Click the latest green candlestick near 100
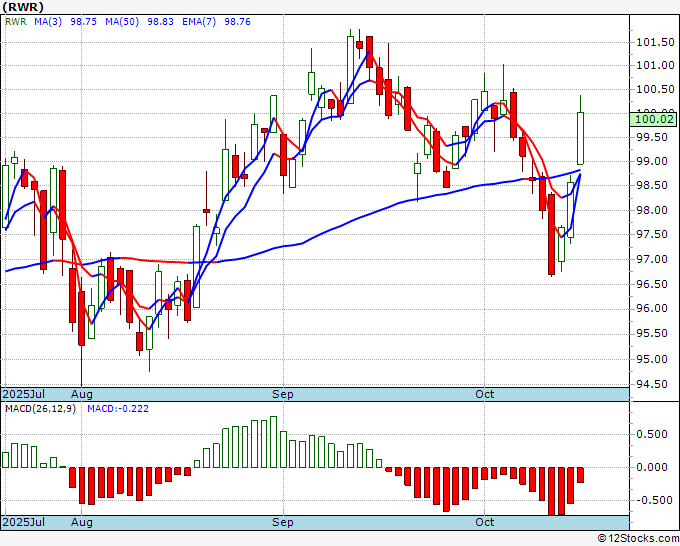 [580, 138]
